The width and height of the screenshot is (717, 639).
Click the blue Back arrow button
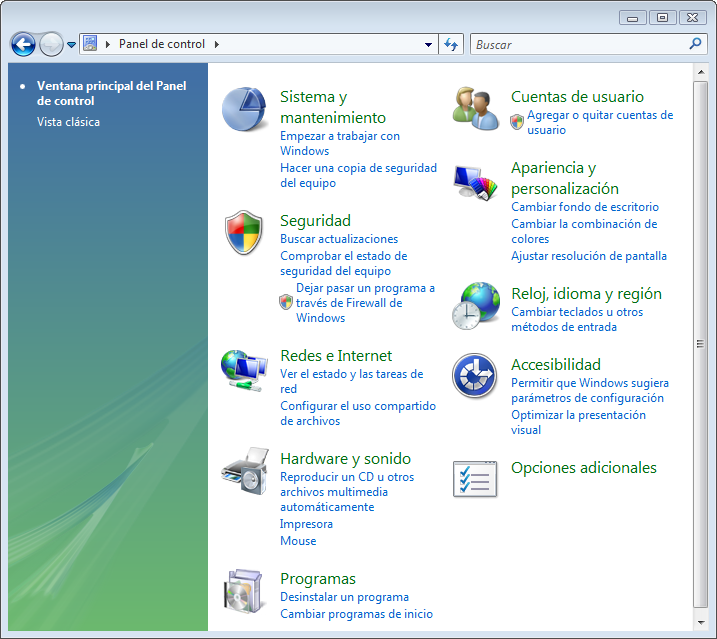pos(23,44)
